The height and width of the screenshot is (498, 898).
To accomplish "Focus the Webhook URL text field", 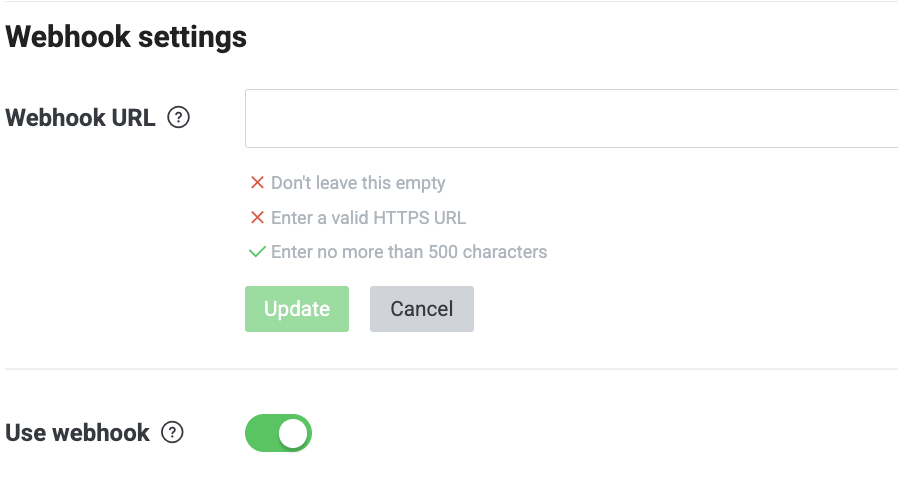I will 570,119.
